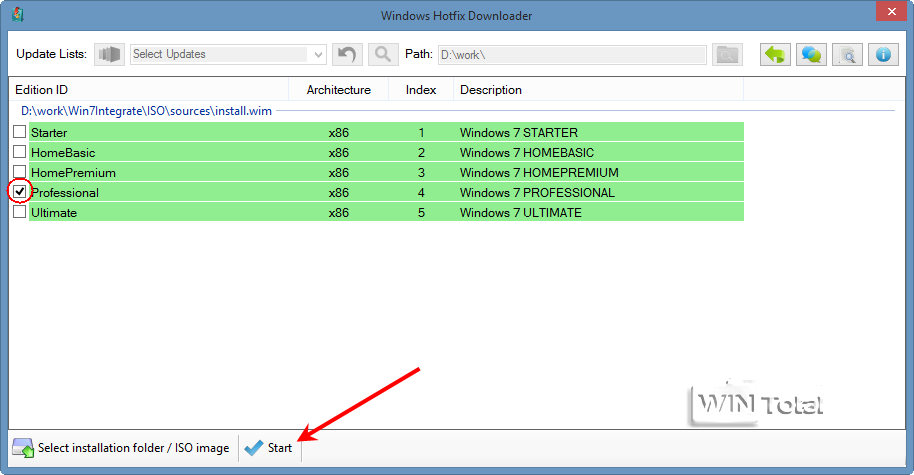Screen dimensions: 914x475
Task: Uncheck the Professional edition checkbox
Action: 20,191
